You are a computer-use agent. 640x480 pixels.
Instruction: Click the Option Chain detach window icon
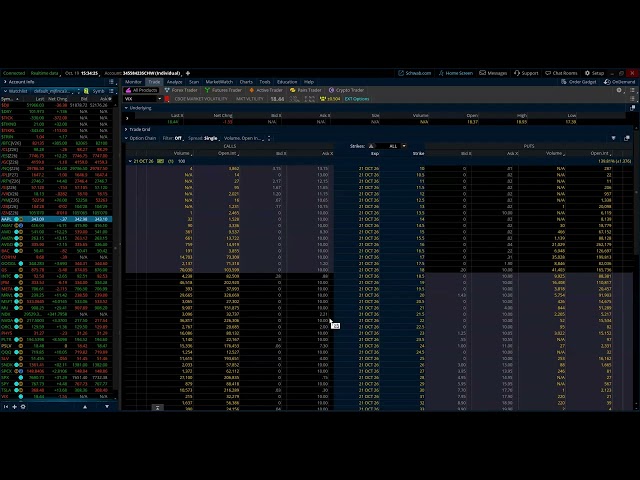[x=627, y=138]
